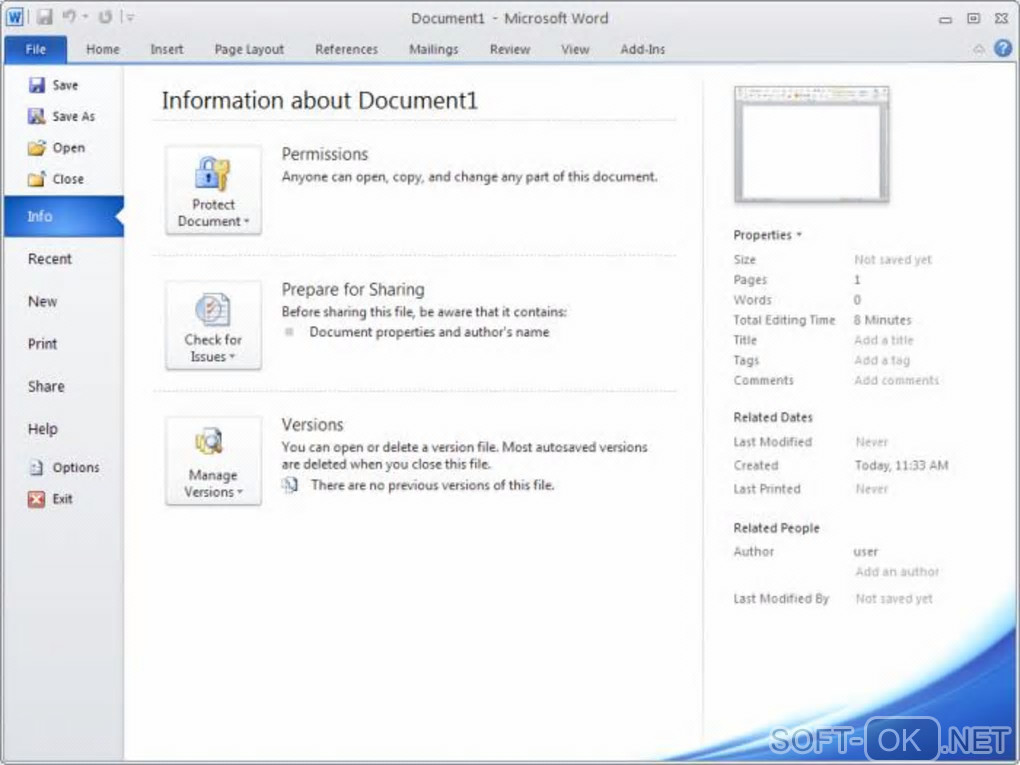Restore down the Word window
Image resolution: width=1020 pixels, height=765 pixels.
click(973, 18)
